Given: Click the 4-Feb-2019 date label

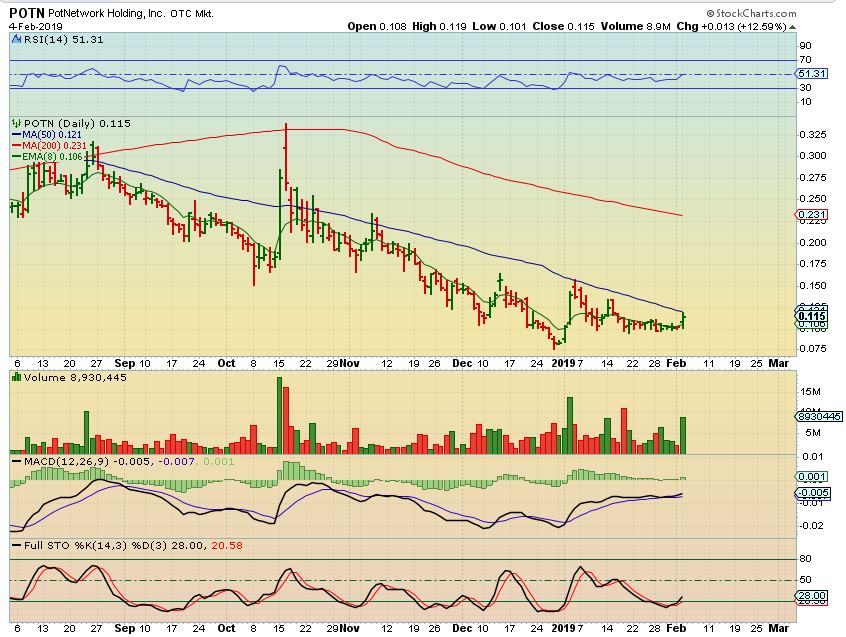Looking at the screenshot, I should point(36,26).
